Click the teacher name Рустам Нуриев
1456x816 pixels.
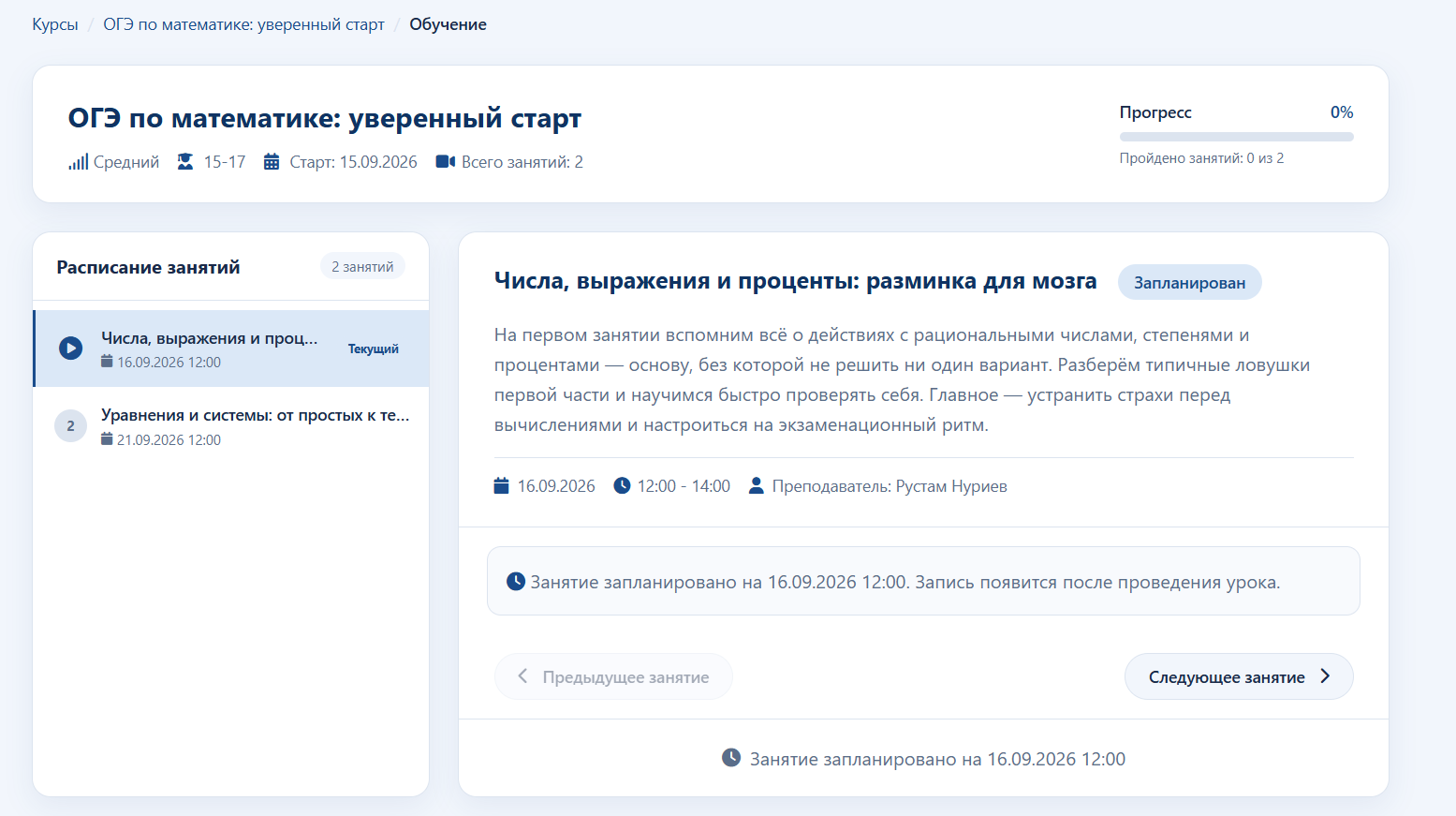tap(951, 486)
